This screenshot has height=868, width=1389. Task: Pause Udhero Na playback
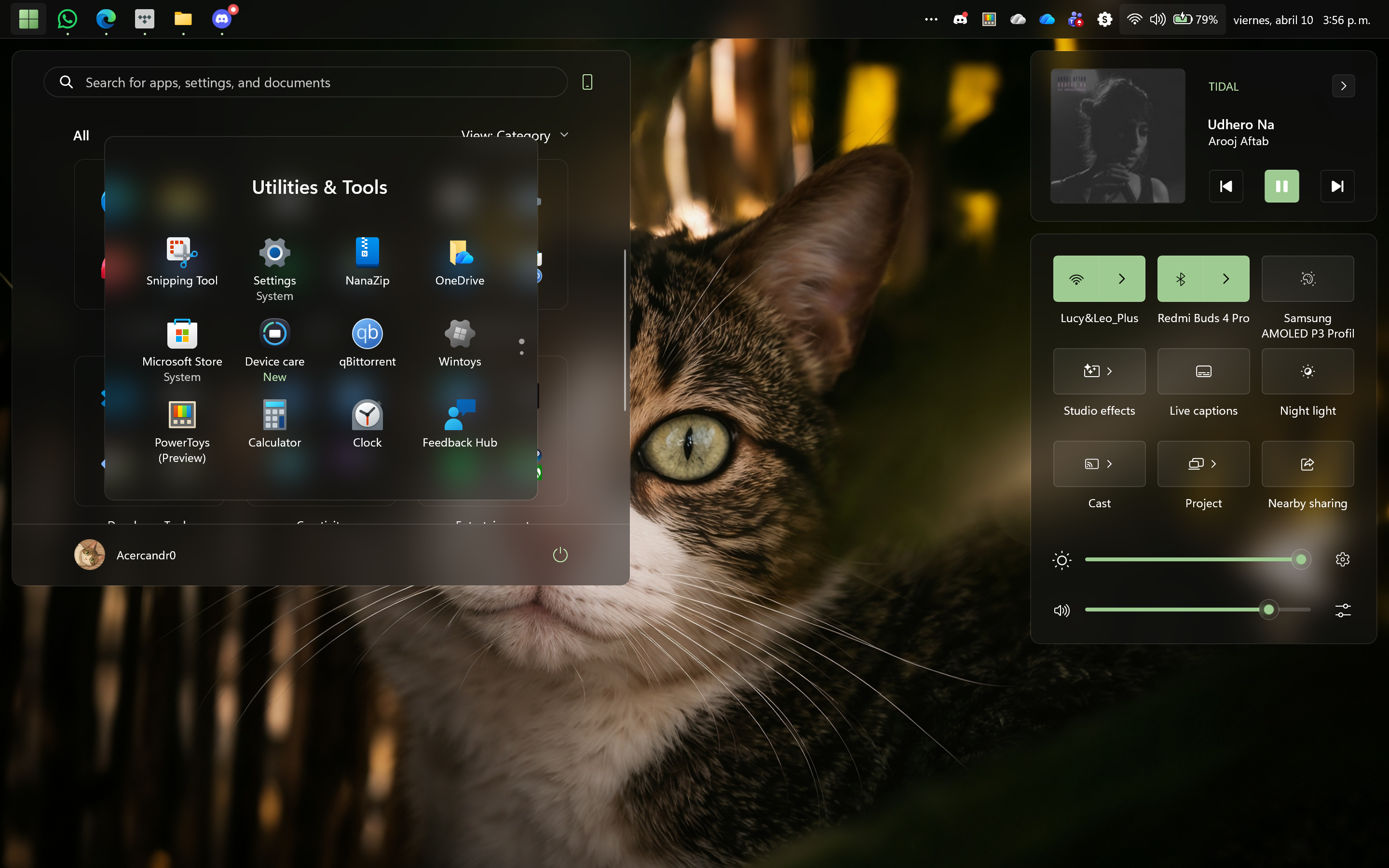1281,186
